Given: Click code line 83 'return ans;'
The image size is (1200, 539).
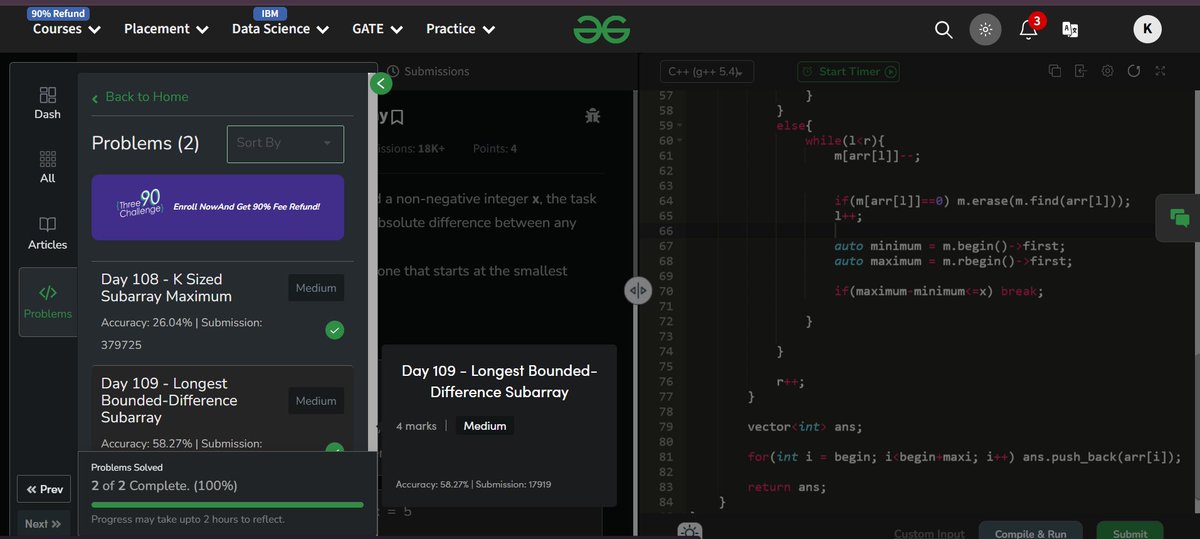Looking at the screenshot, I should [x=787, y=487].
